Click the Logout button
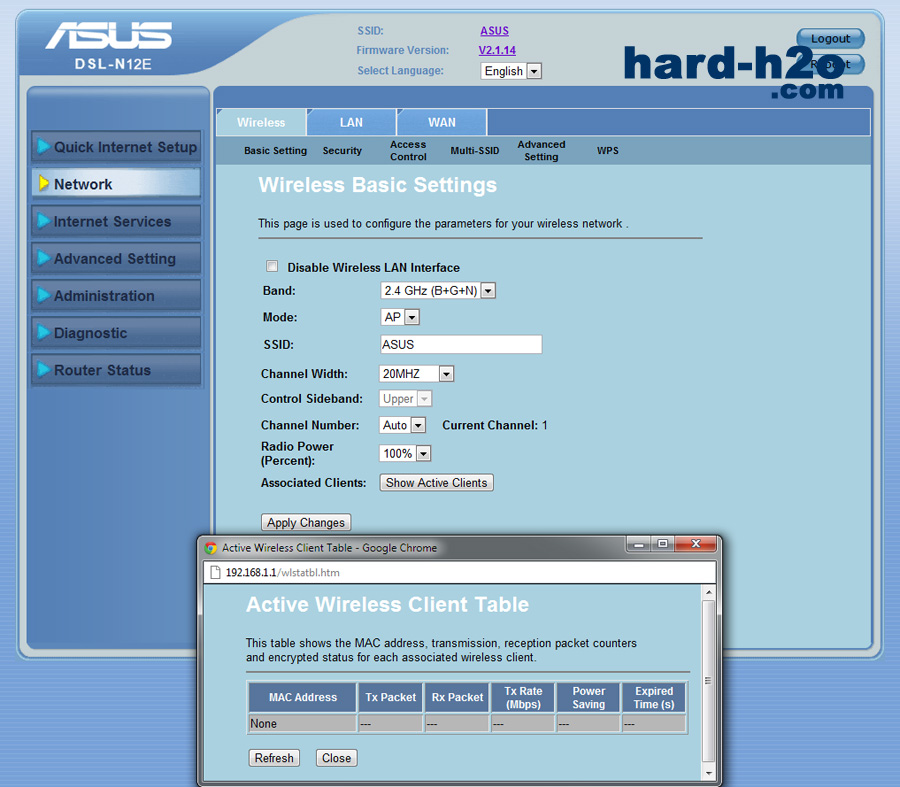 [830, 39]
